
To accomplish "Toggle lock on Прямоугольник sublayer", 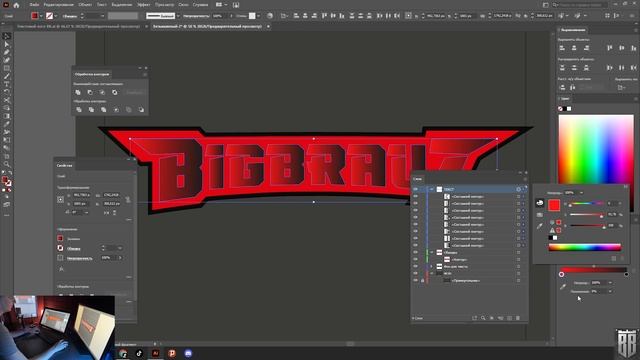I will tap(422, 280).
